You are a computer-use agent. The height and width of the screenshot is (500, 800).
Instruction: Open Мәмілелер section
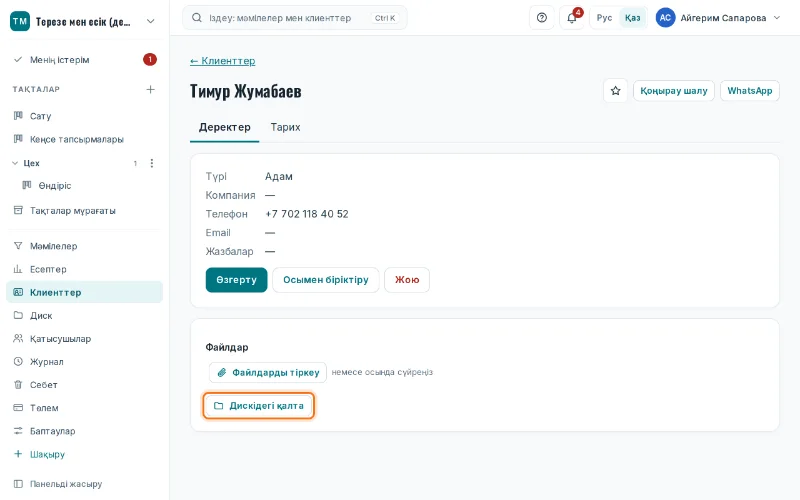84,246
